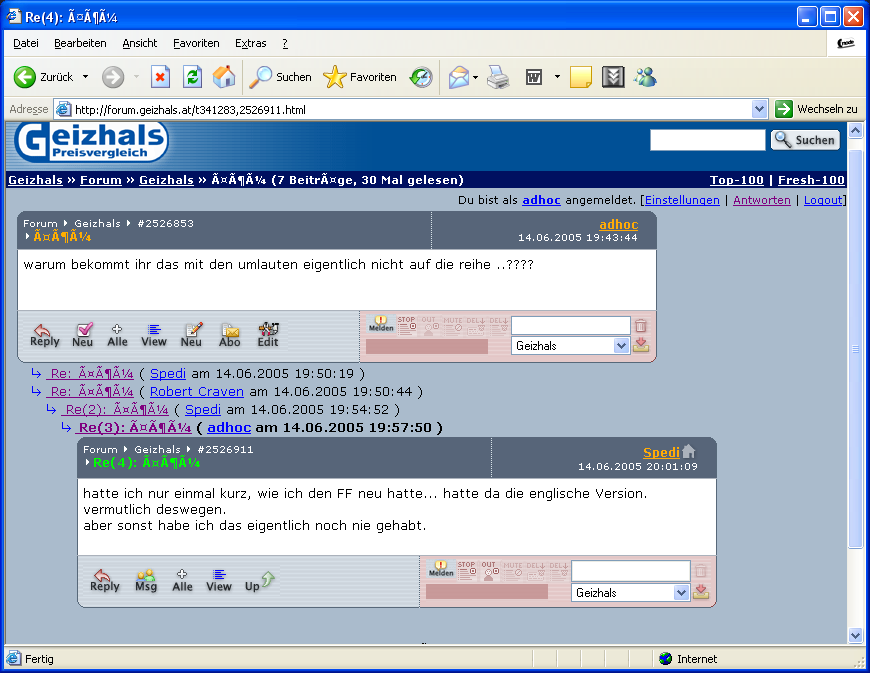Print the page with printer icon
This screenshot has height=673, width=870.
[x=498, y=77]
